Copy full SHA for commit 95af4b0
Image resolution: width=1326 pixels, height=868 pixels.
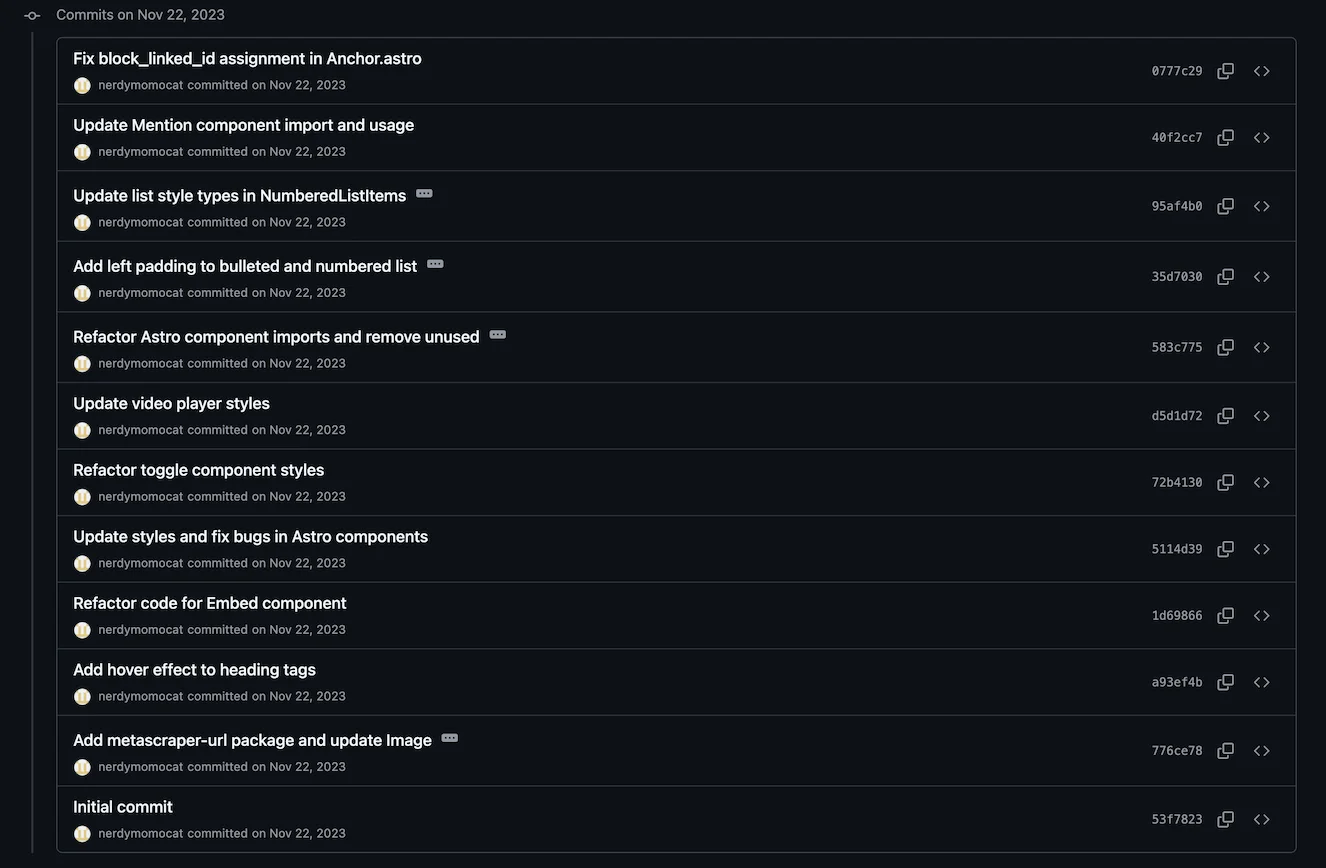coord(1225,206)
